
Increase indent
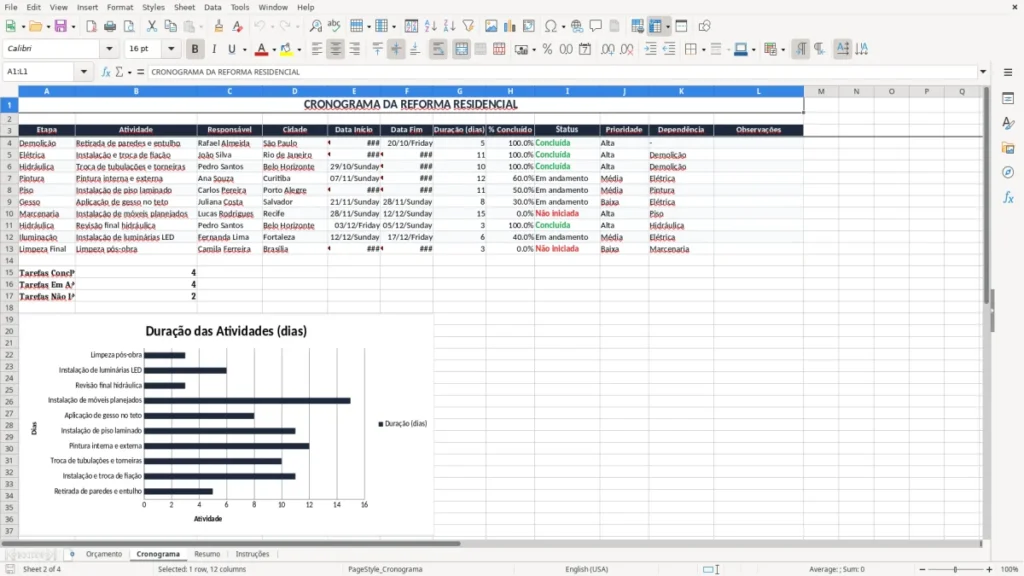tap(650, 49)
